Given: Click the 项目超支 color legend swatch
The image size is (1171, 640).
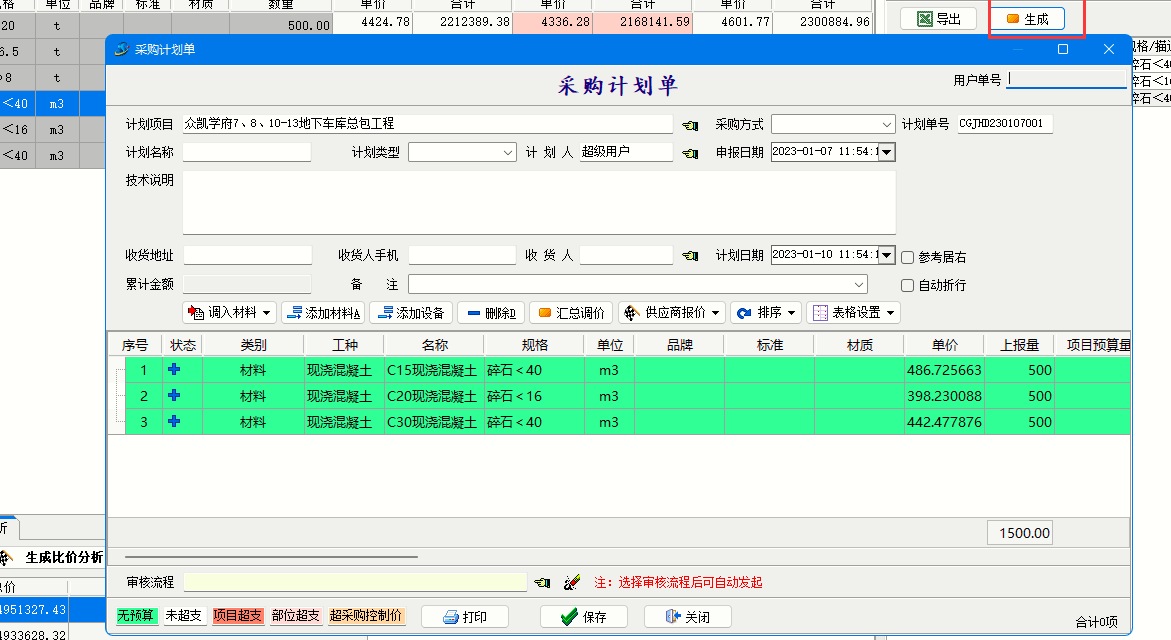Looking at the screenshot, I should point(238,616).
